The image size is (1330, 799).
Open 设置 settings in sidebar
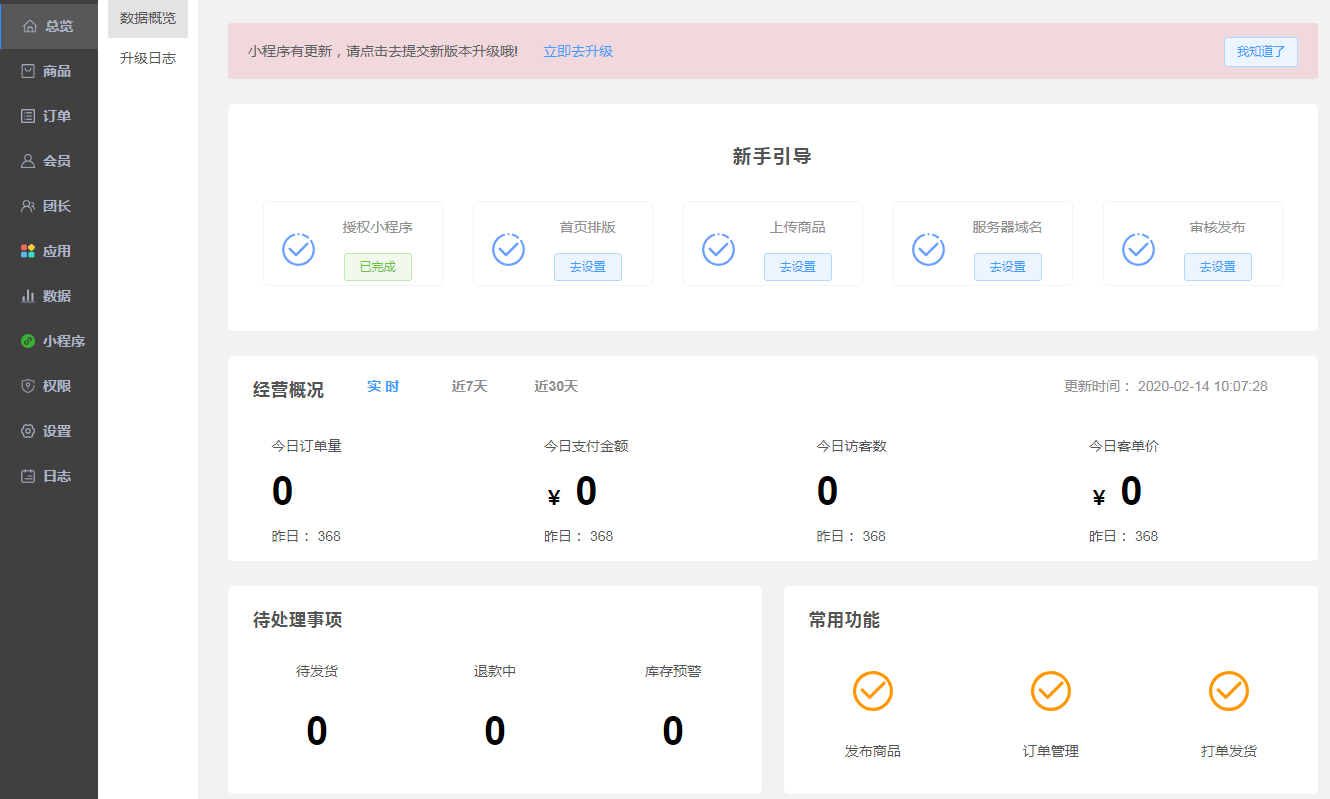pyautogui.click(x=48, y=431)
